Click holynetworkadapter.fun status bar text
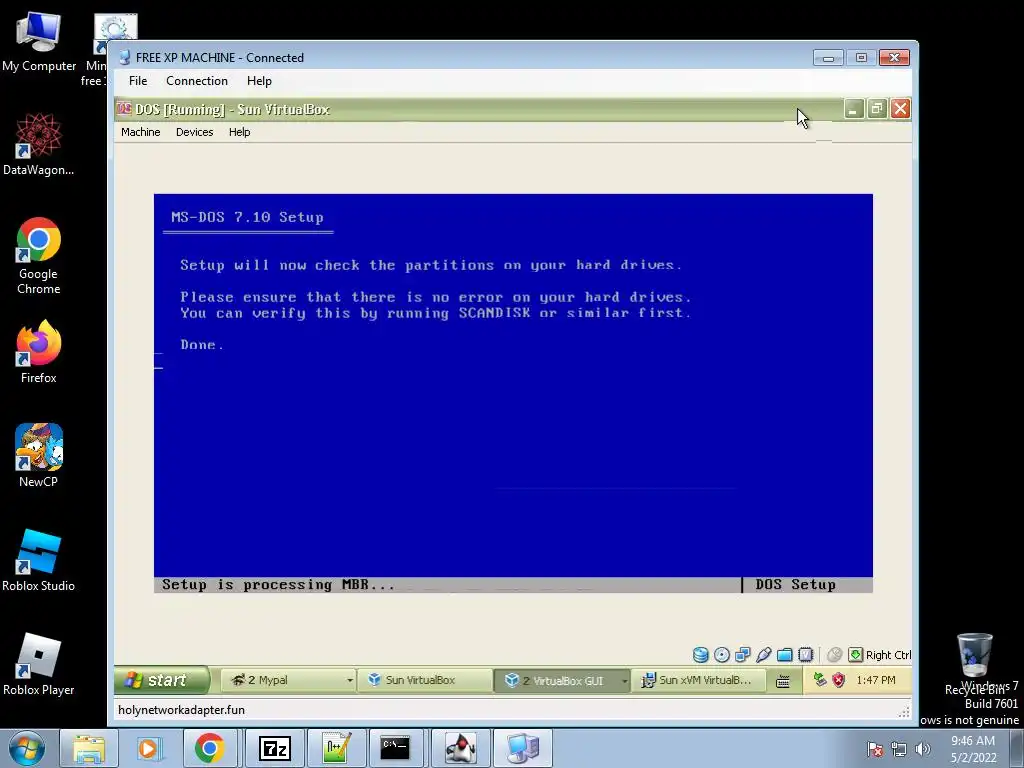The image size is (1024, 768). click(182, 710)
